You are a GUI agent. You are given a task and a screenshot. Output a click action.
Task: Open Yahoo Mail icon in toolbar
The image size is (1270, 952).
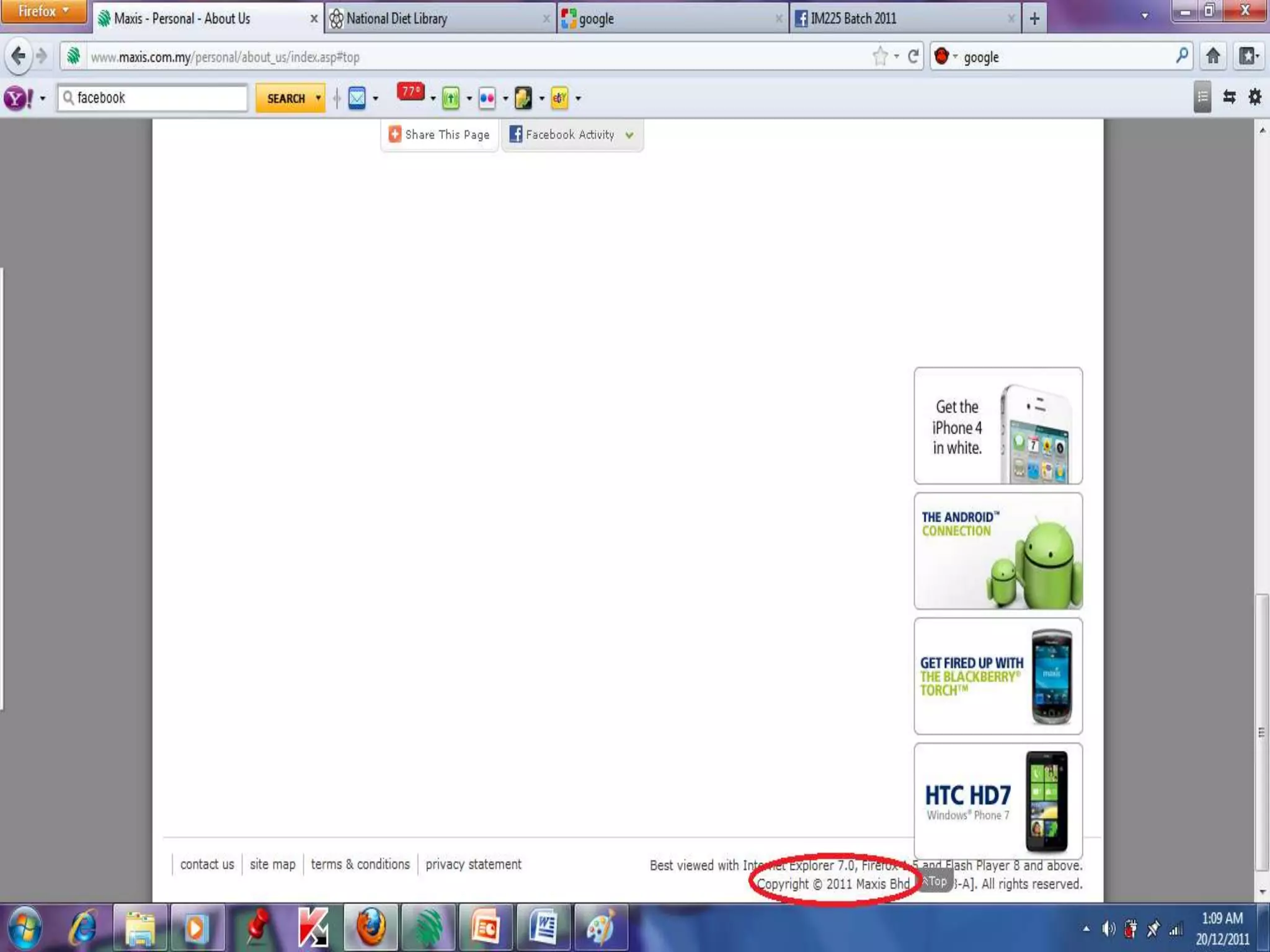357,98
